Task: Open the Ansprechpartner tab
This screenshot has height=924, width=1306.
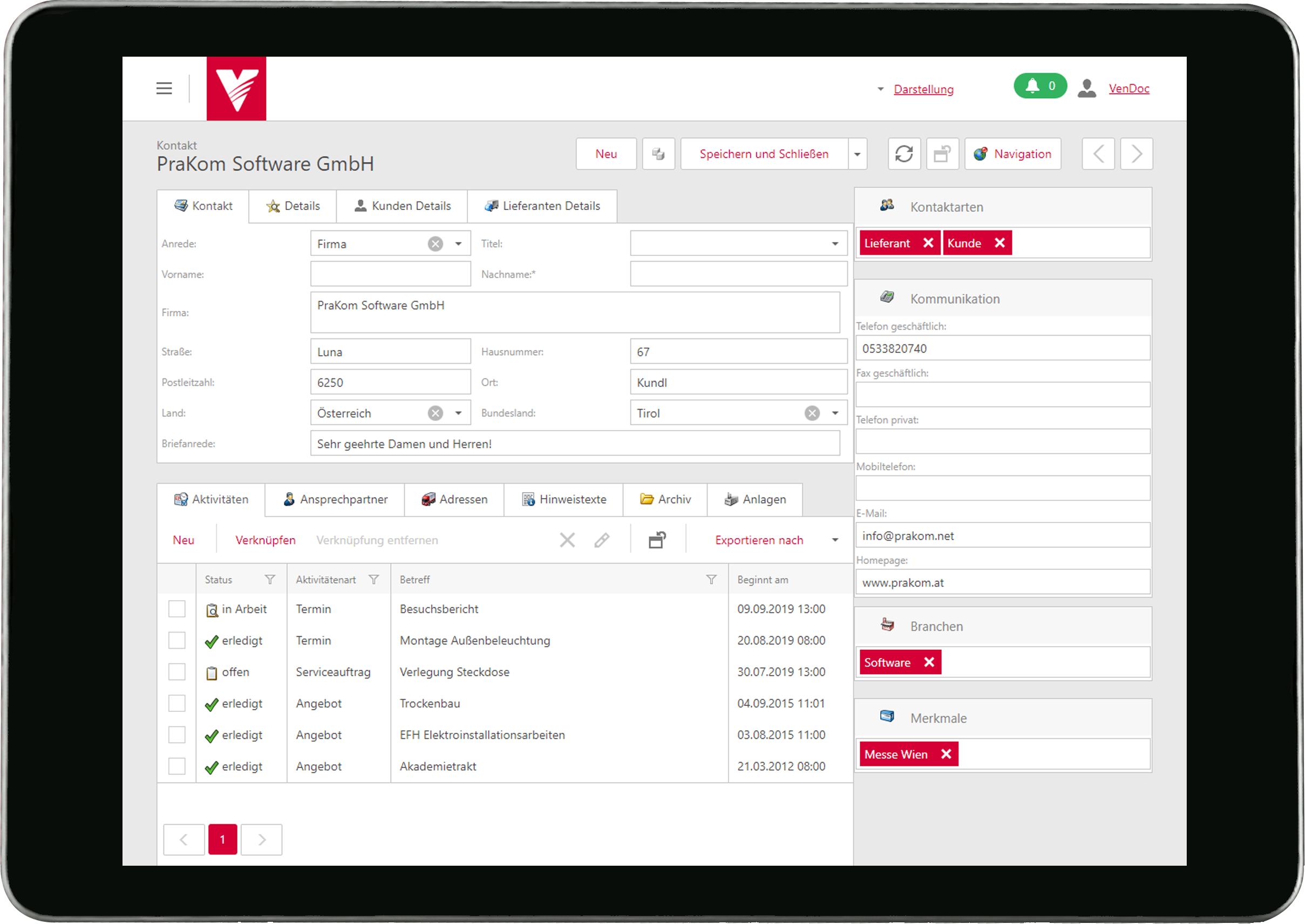Action: (335, 500)
